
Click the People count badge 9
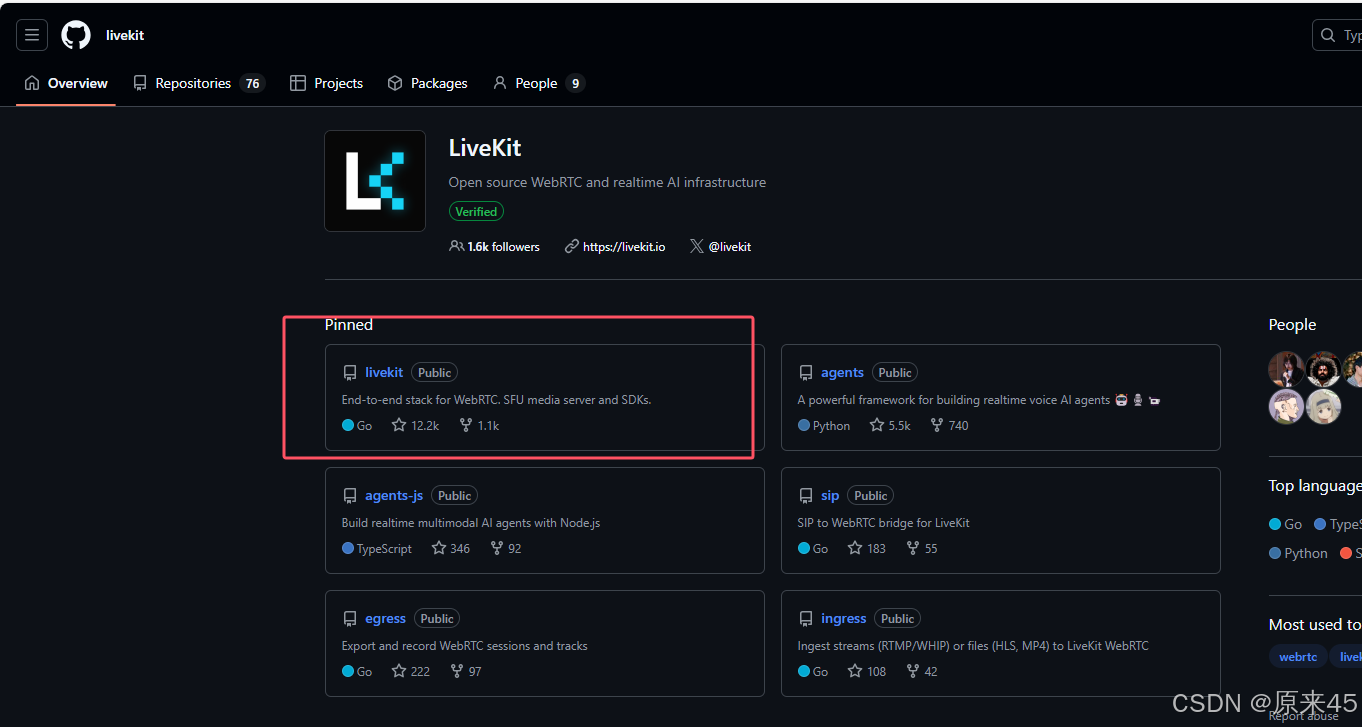[x=575, y=84]
